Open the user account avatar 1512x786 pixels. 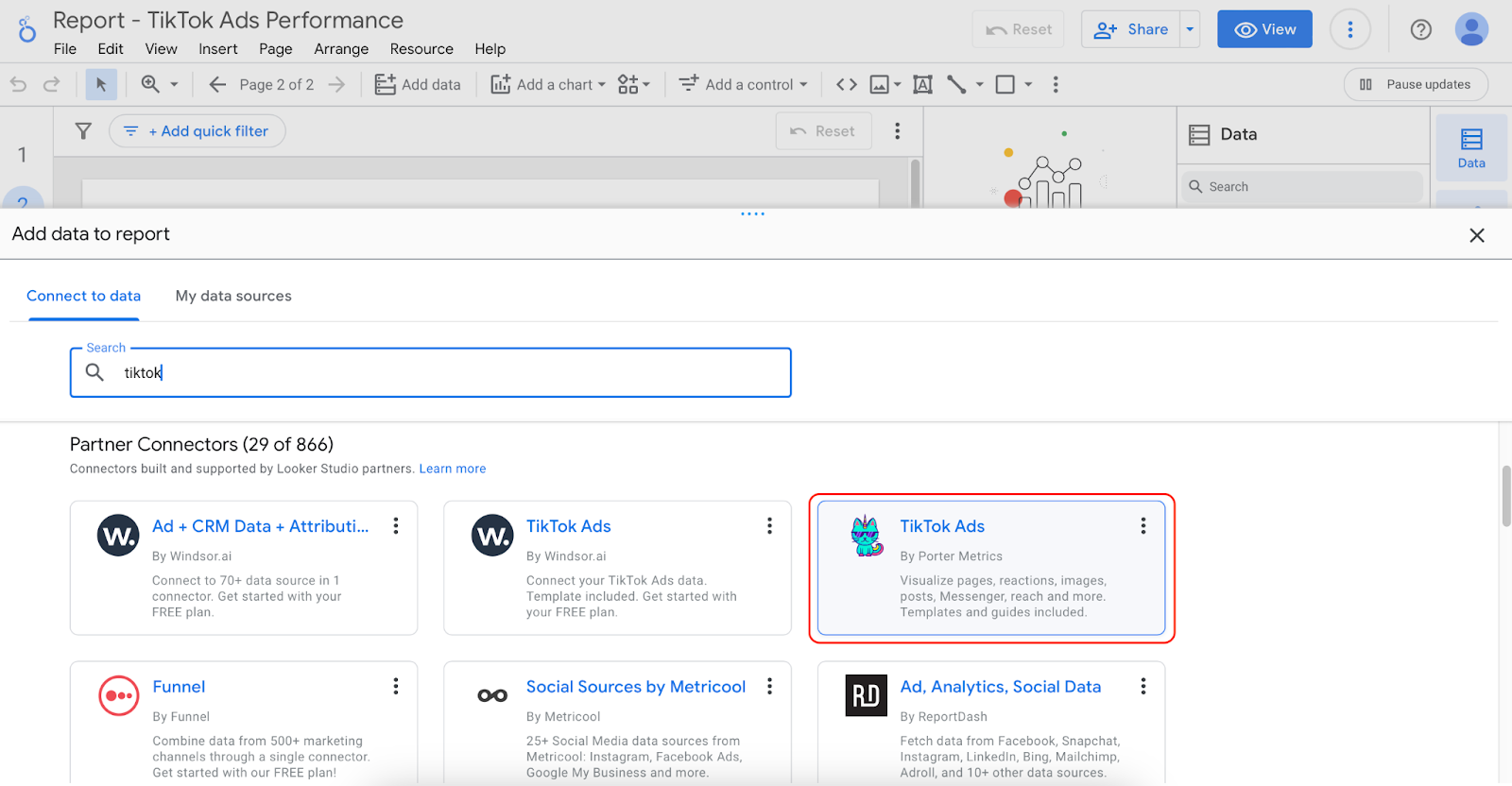tap(1471, 29)
